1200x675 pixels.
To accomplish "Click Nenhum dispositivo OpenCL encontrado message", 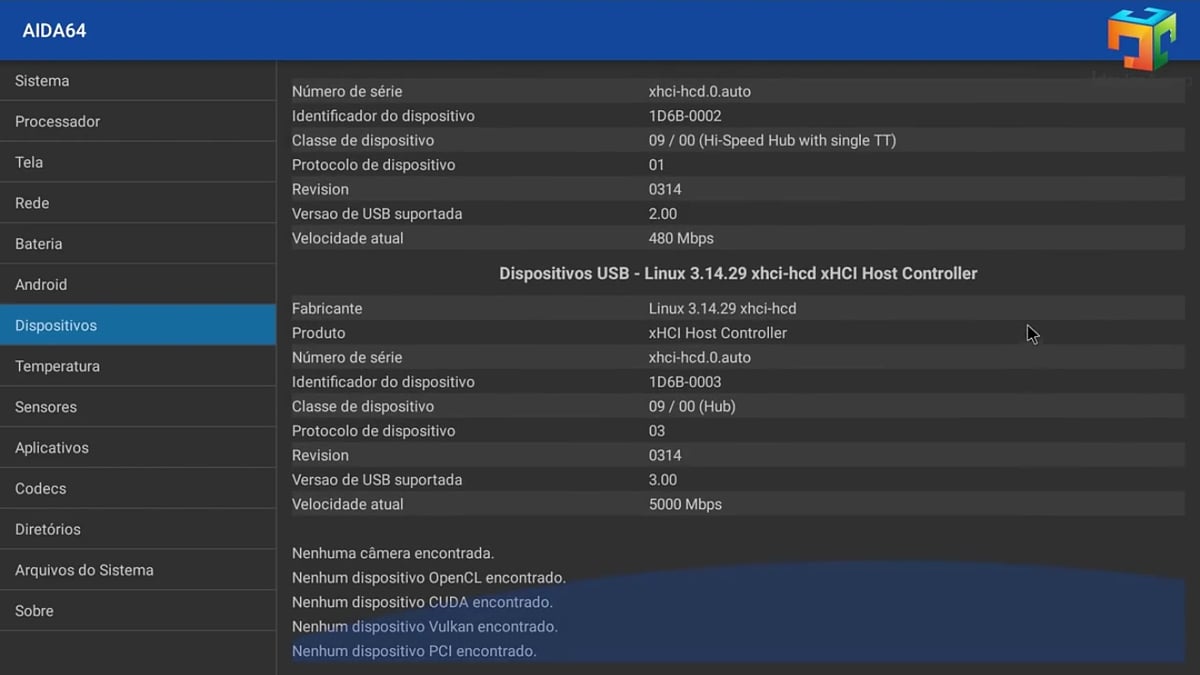I will [x=429, y=577].
